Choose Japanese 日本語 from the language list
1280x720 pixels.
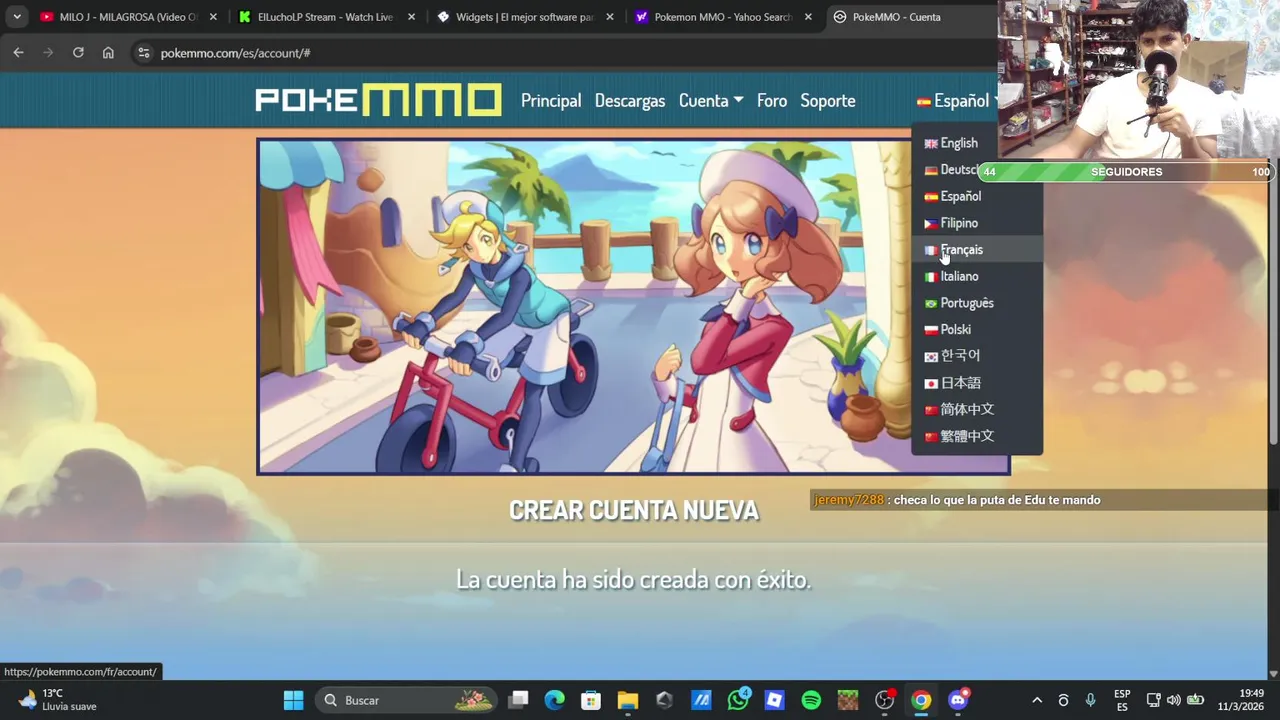977,383
